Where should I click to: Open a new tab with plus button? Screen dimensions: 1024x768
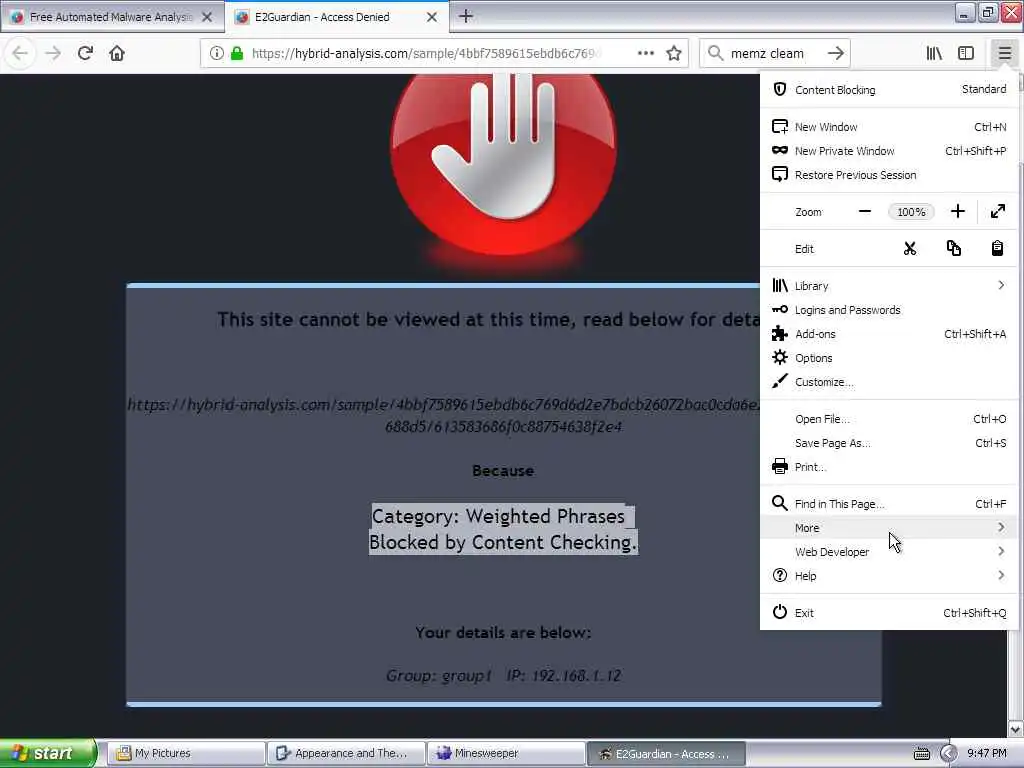click(x=466, y=16)
